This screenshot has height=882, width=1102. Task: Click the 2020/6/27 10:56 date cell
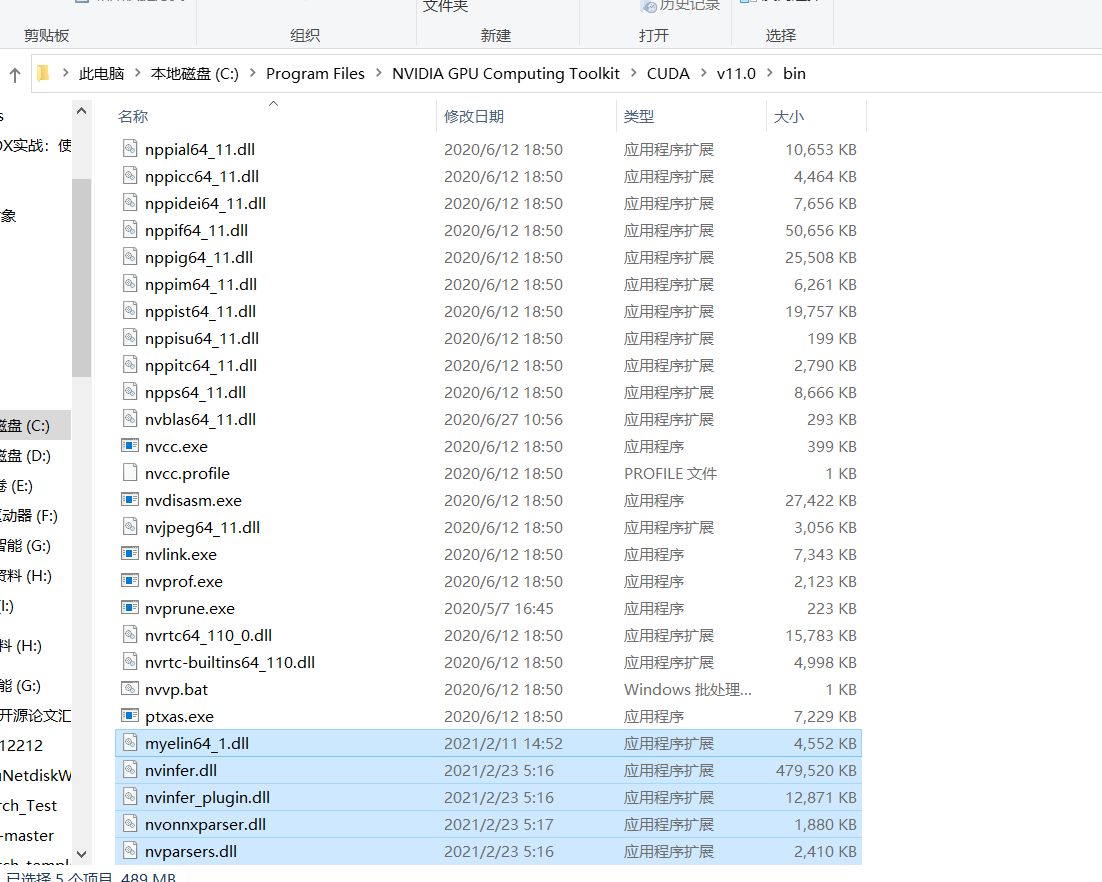pyautogui.click(x=503, y=420)
